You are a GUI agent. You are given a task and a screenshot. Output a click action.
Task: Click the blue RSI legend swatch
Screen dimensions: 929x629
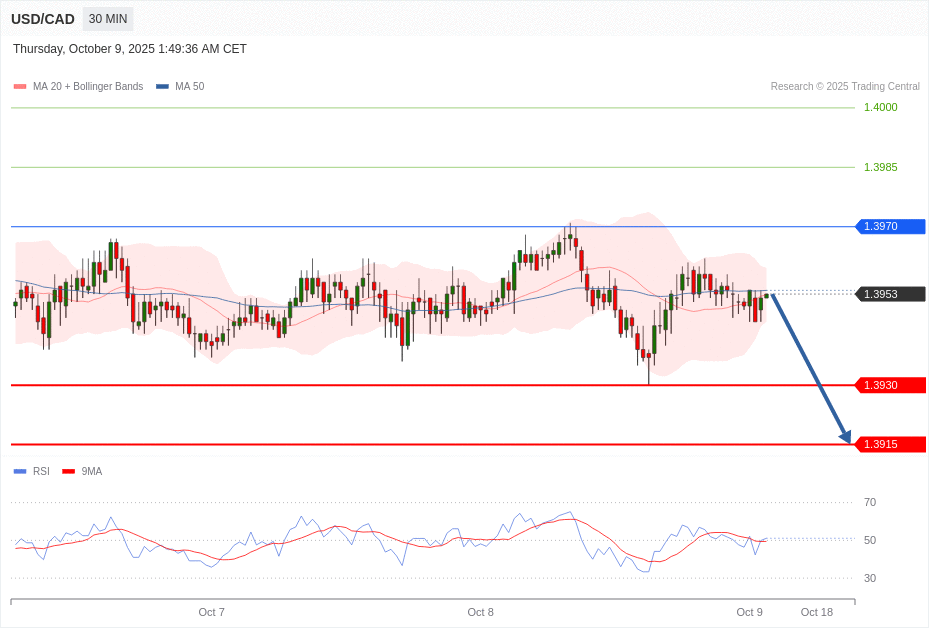pyautogui.click(x=20, y=472)
